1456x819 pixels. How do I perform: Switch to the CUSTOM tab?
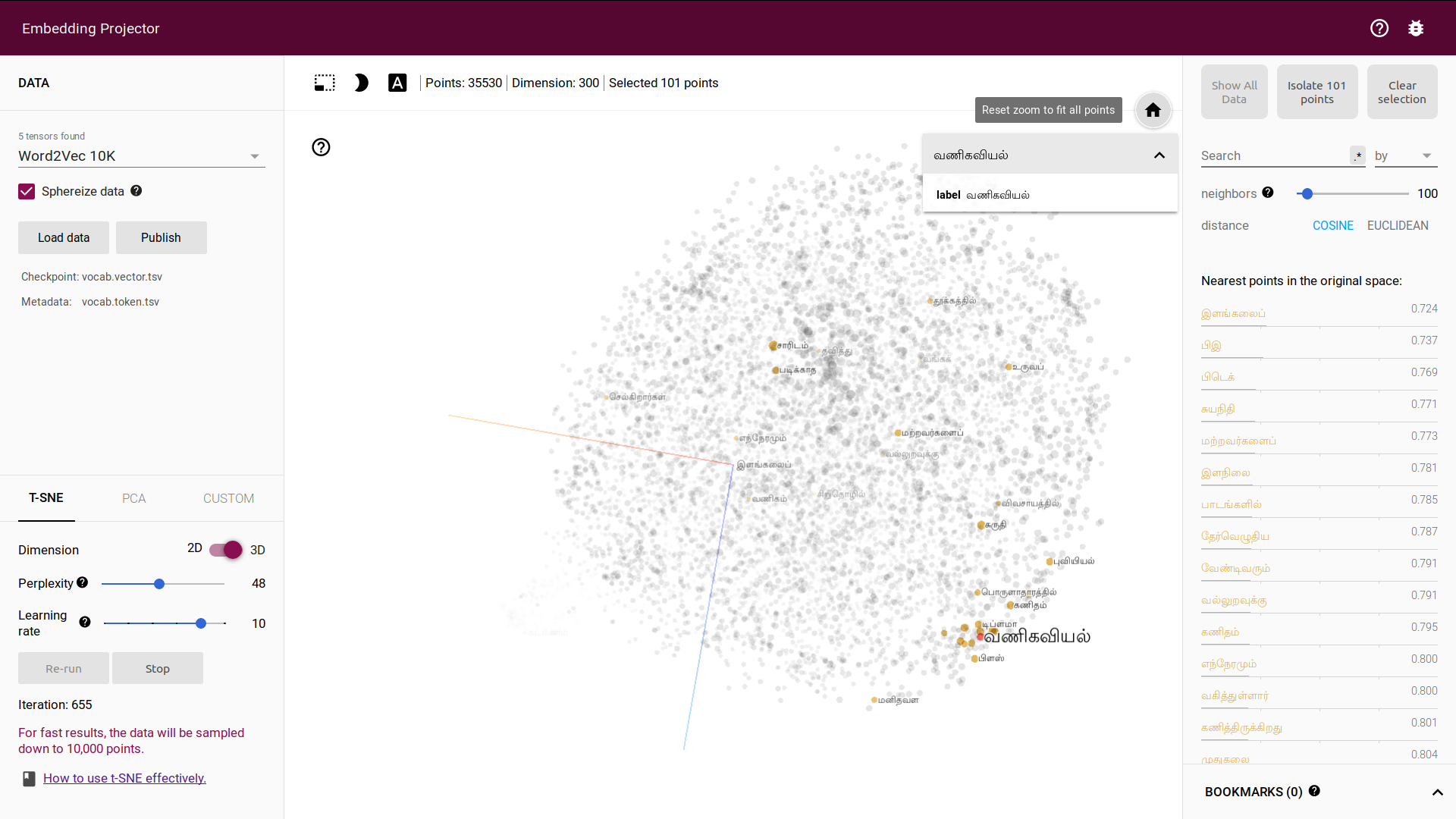pyautogui.click(x=228, y=498)
